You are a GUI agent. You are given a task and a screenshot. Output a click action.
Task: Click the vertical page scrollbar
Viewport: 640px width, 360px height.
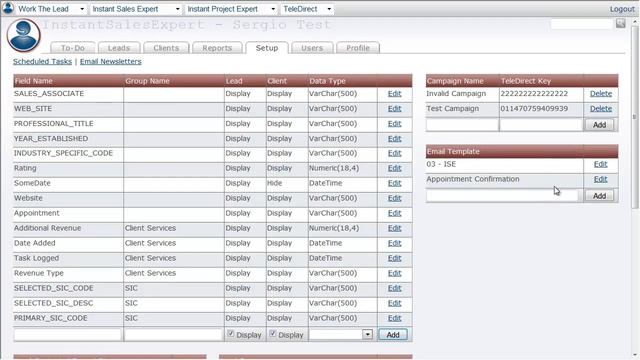pyautogui.click(x=634, y=118)
